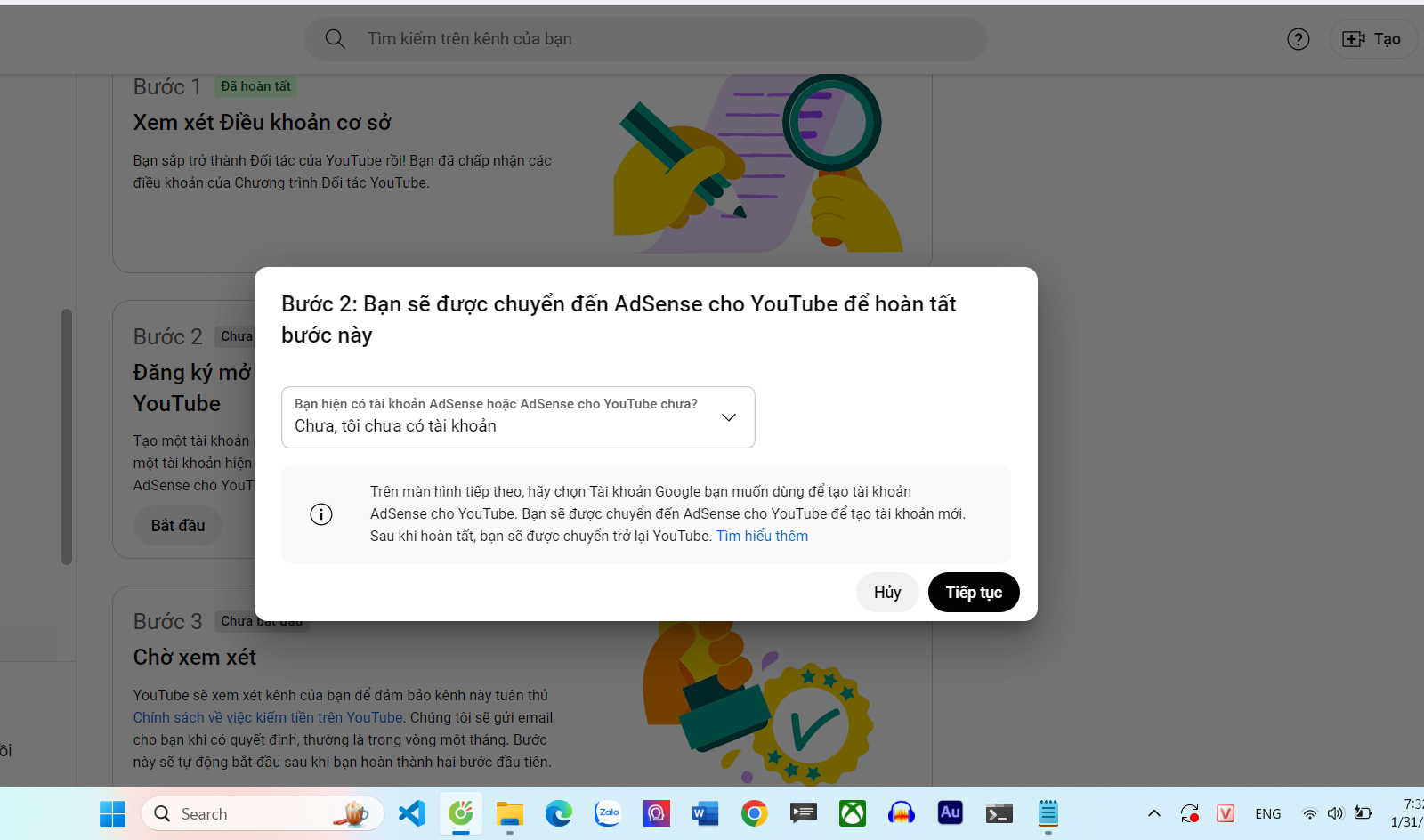Open the AdSense account dropdown

tap(517, 417)
